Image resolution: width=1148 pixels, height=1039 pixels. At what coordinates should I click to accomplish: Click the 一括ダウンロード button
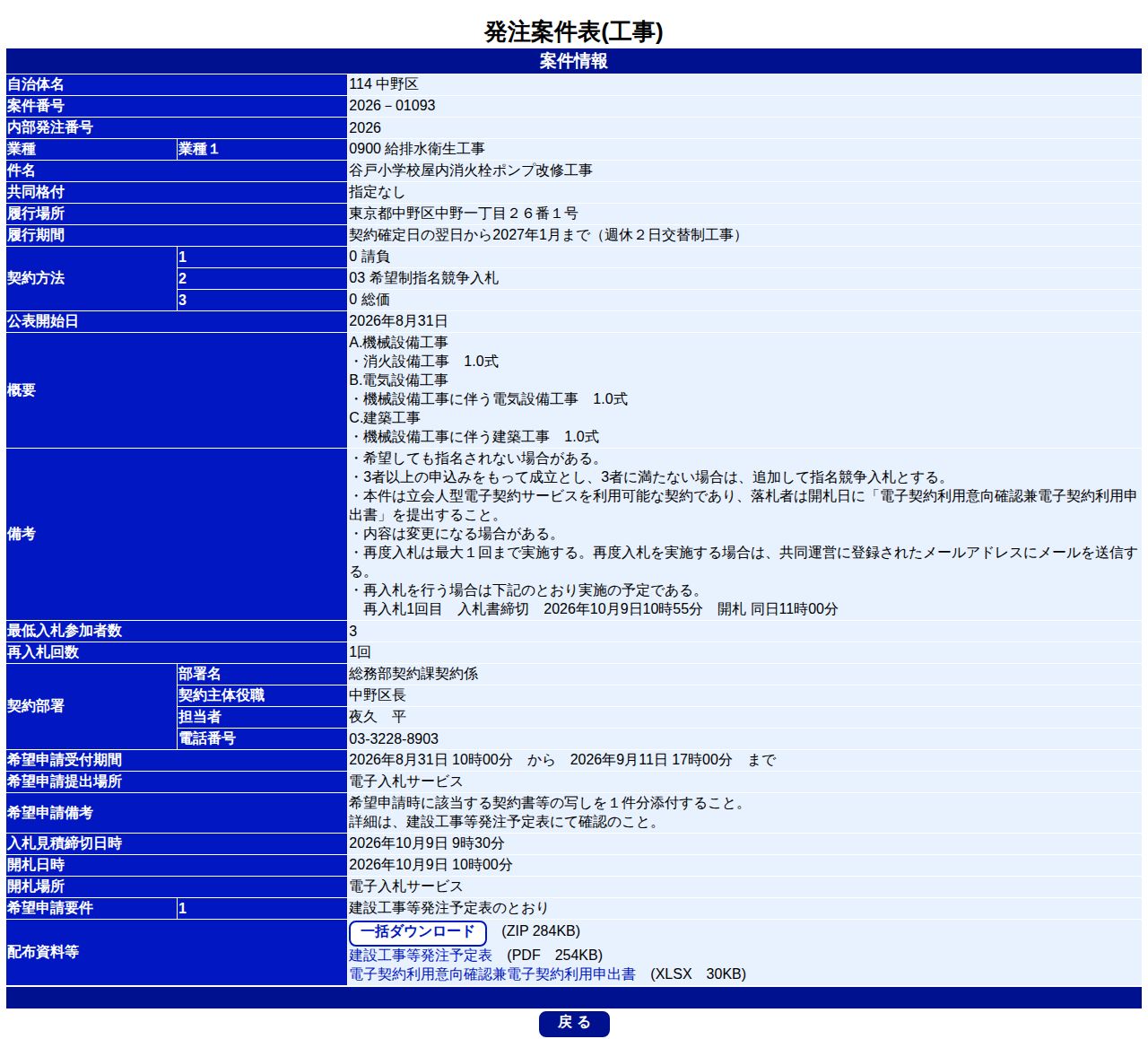coord(417,932)
